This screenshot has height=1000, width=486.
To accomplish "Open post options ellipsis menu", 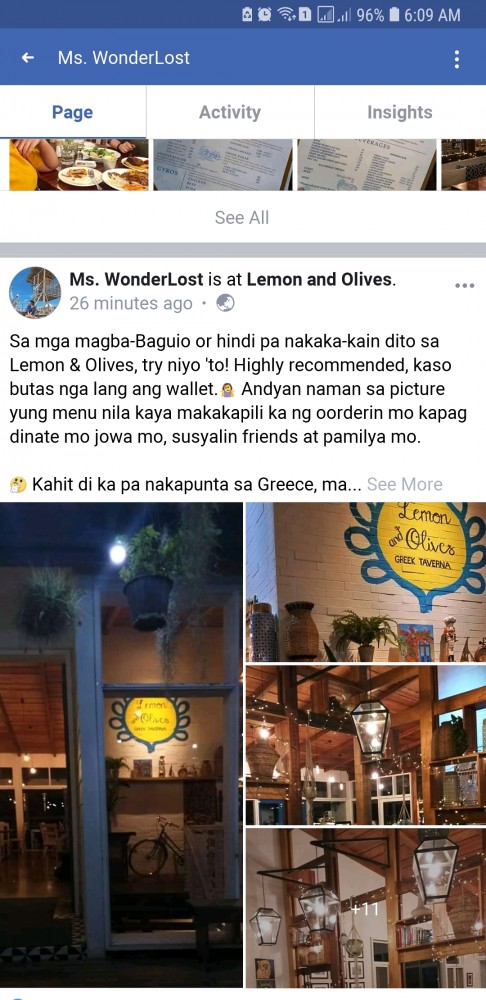I will pos(464,285).
